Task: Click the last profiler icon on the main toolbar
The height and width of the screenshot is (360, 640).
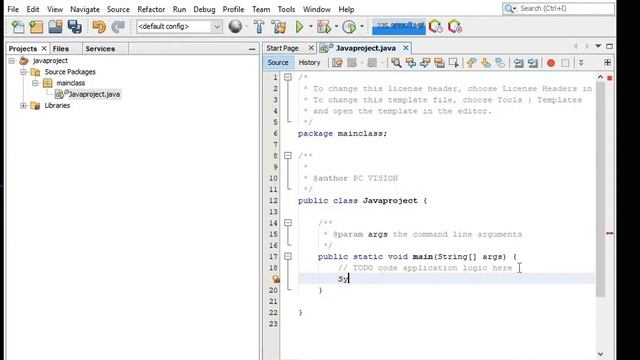Action: [455, 27]
